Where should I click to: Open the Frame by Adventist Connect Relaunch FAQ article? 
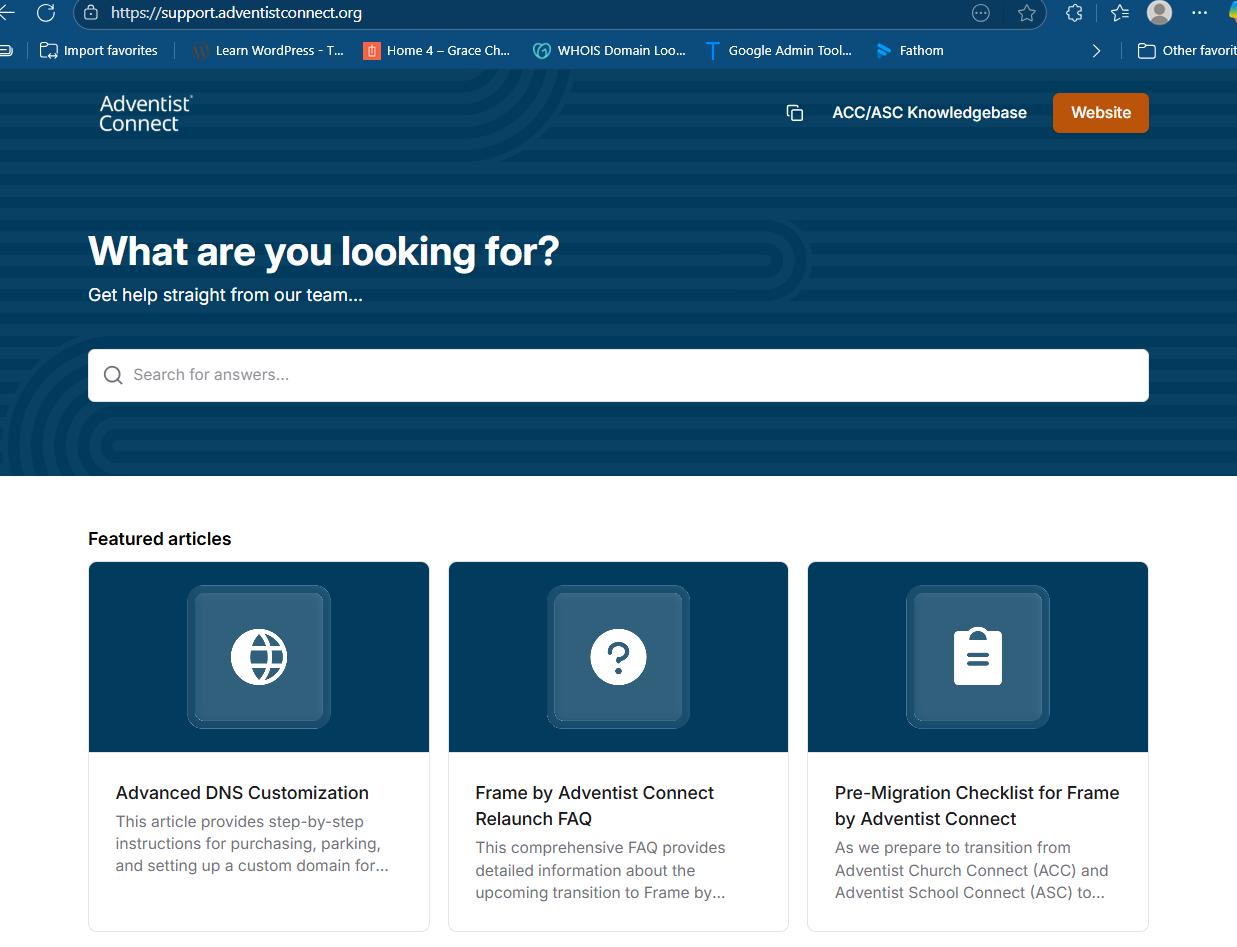click(x=594, y=805)
